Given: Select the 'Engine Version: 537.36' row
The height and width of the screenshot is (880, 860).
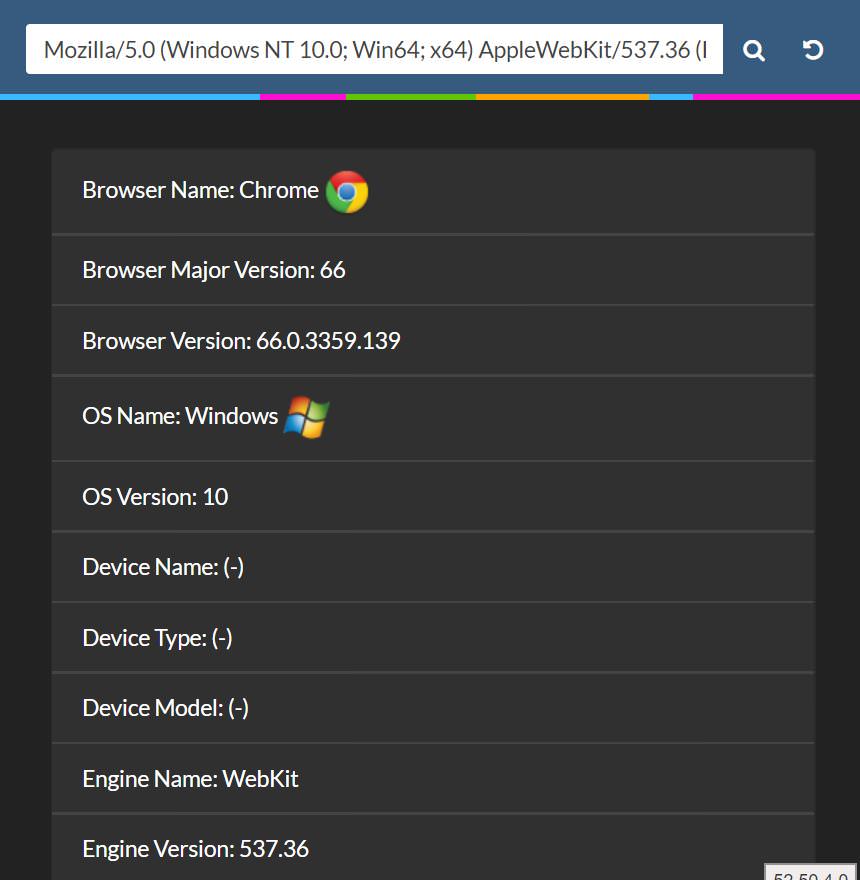Looking at the screenshot, I should tap(433, 848).
